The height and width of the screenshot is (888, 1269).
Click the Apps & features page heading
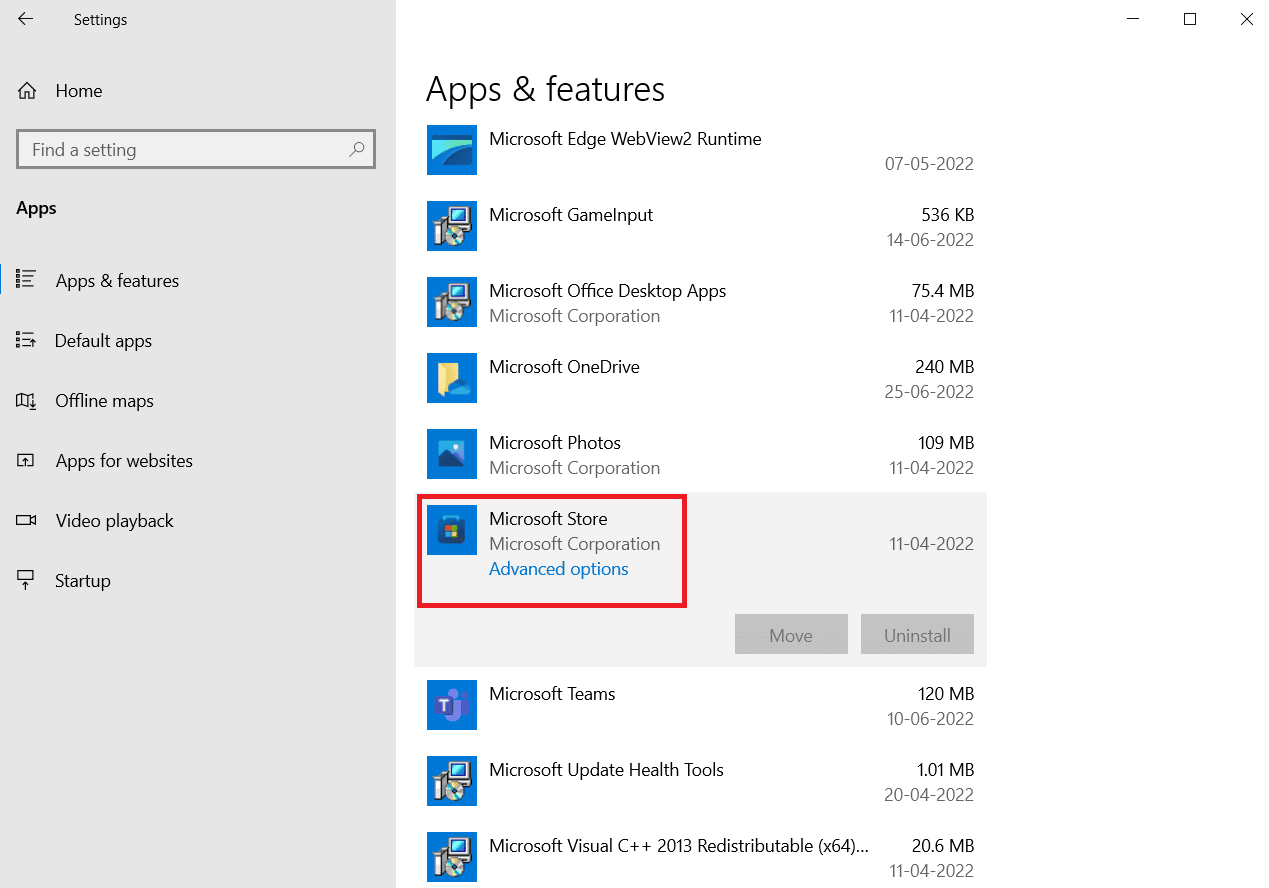[545, 89]
